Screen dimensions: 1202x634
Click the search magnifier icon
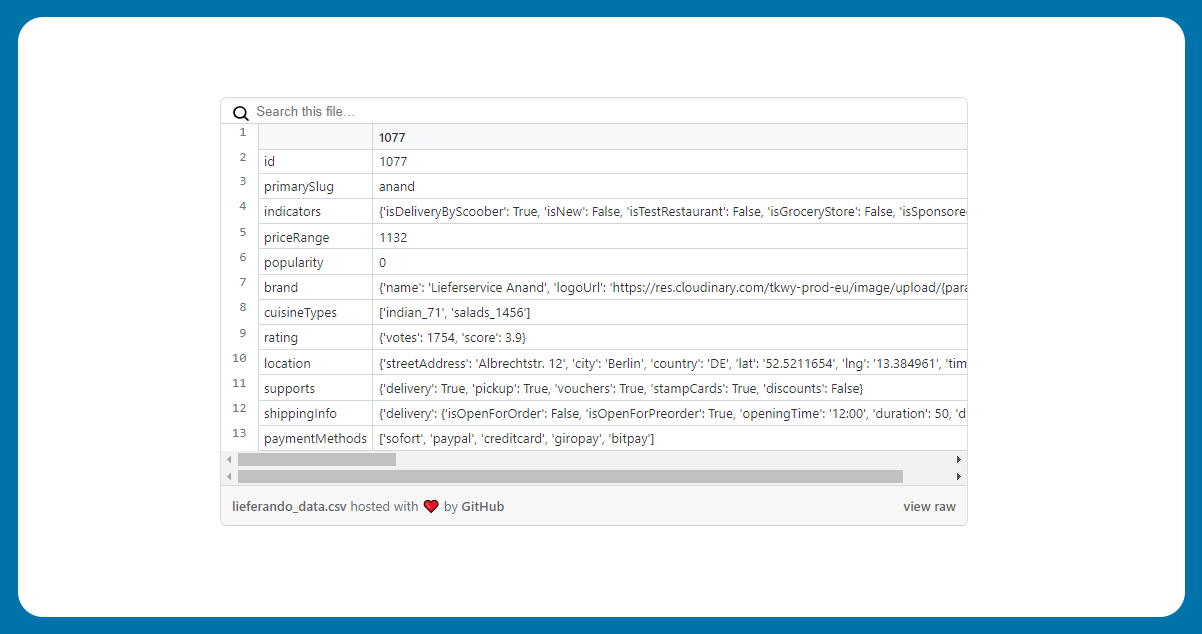[240, 113]
